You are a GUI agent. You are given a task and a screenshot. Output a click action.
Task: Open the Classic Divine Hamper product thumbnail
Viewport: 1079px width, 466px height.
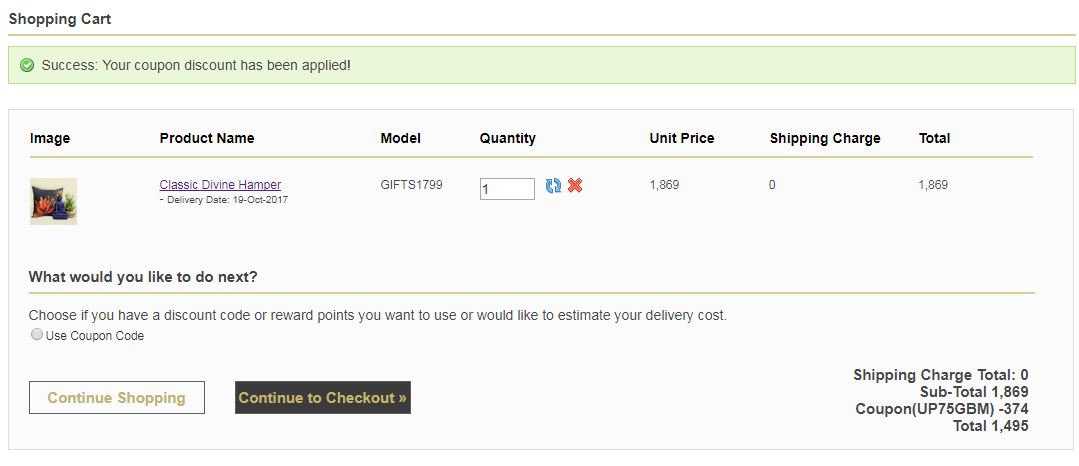[x=53, y=201]
